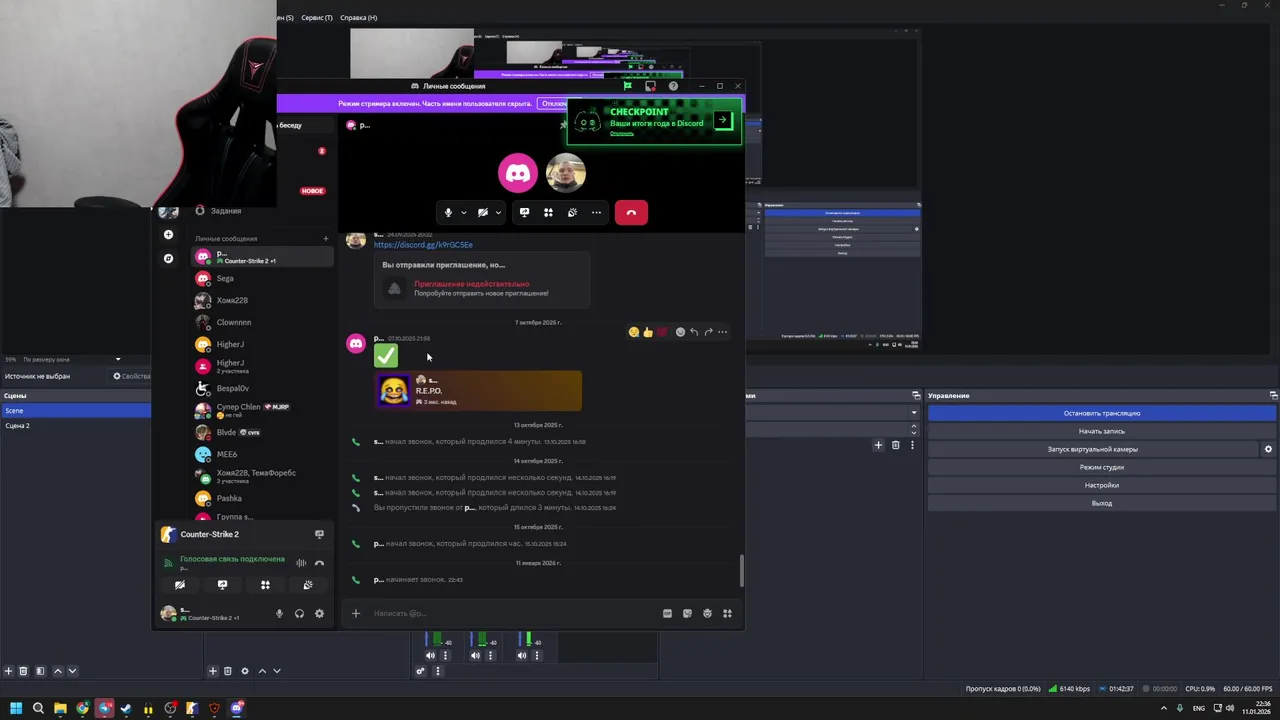Screen dimensions: 1280x720
Task: Open microphone options arrow in call controls
Action: tap(463, 213)
